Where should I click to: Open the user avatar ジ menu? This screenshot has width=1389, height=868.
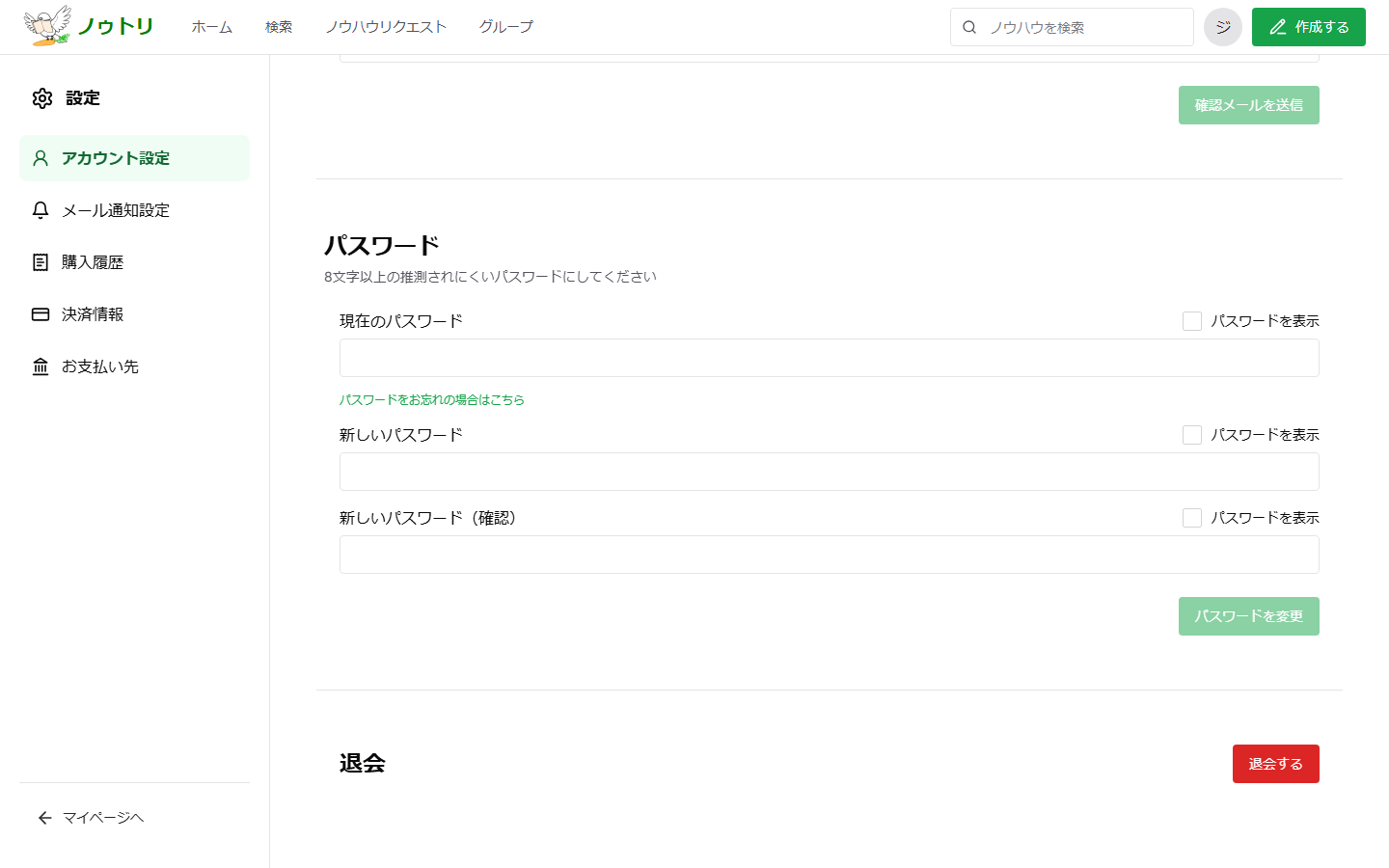(1223, 27)
